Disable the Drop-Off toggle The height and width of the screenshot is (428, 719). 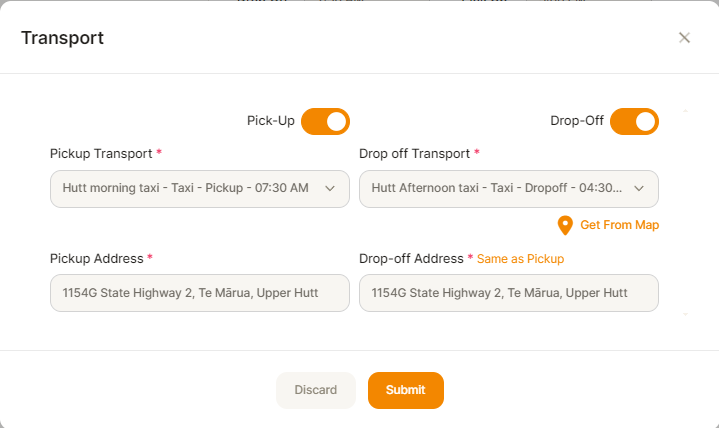(x=634, y=122)
